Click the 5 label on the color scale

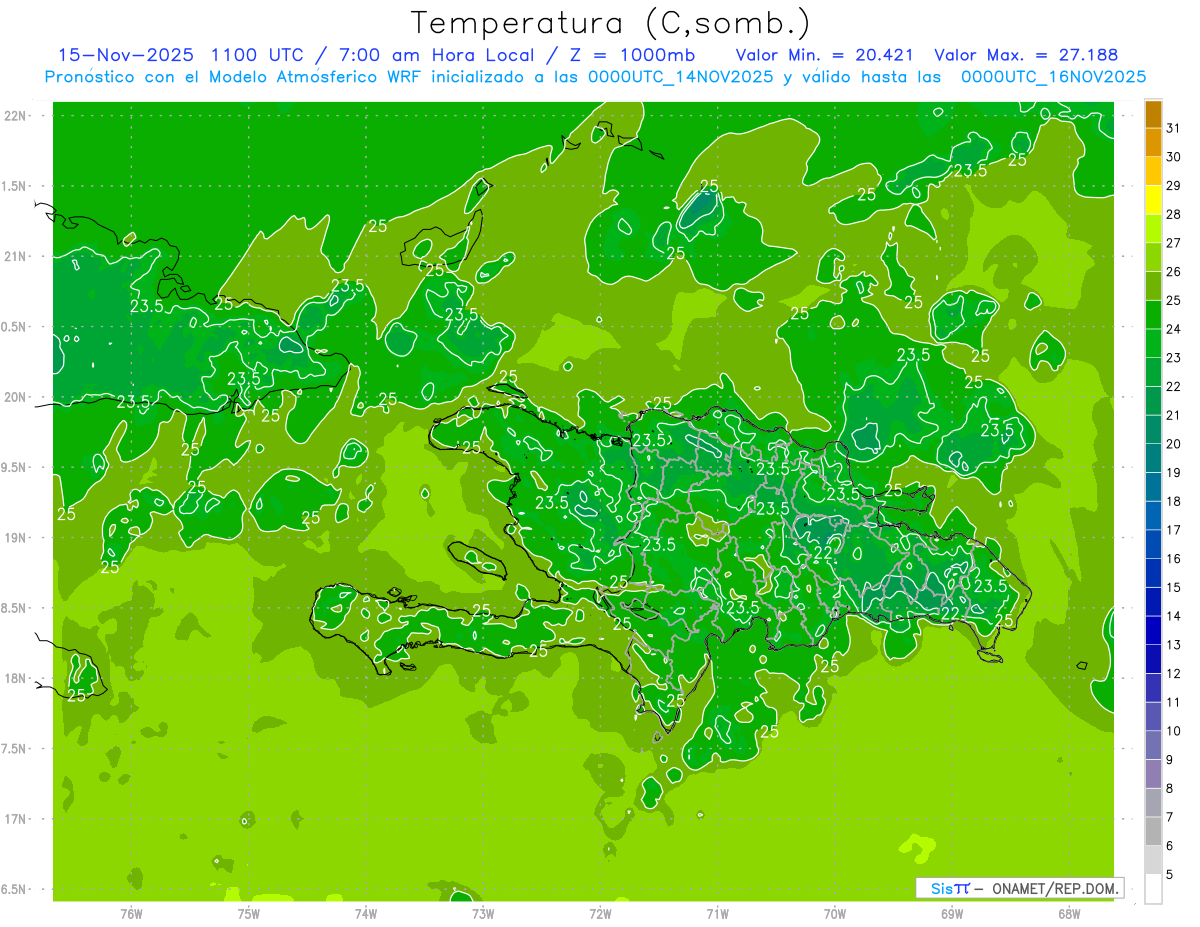(x=1169, y=875)
